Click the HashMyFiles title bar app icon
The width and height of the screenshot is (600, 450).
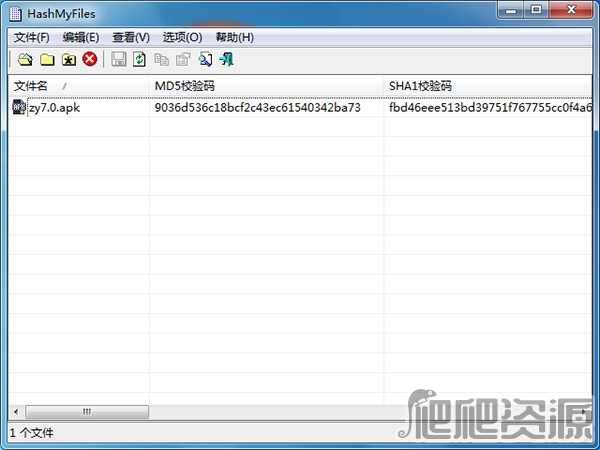[x=16, y=14]
